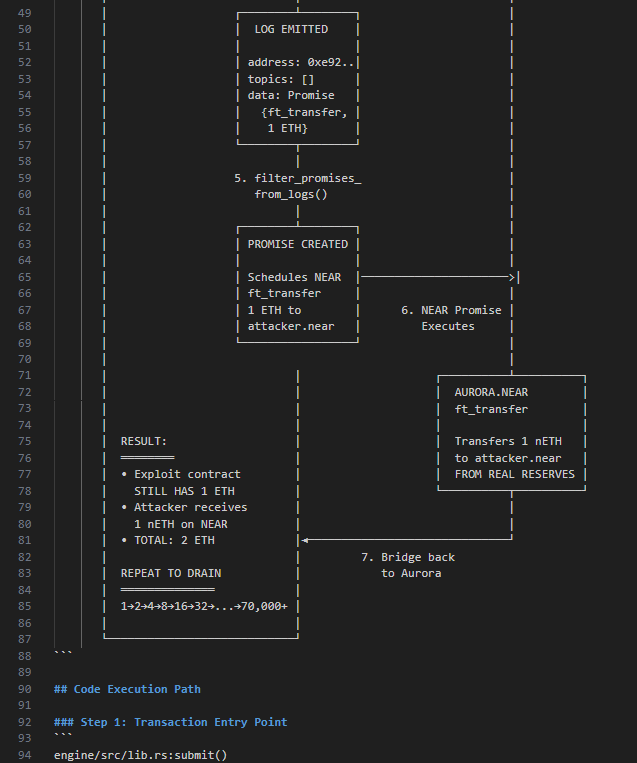This screenshot has width=637, height=763.
Task: Click 'attacker.near' on line 68
Action: click(x=291, y=326)
